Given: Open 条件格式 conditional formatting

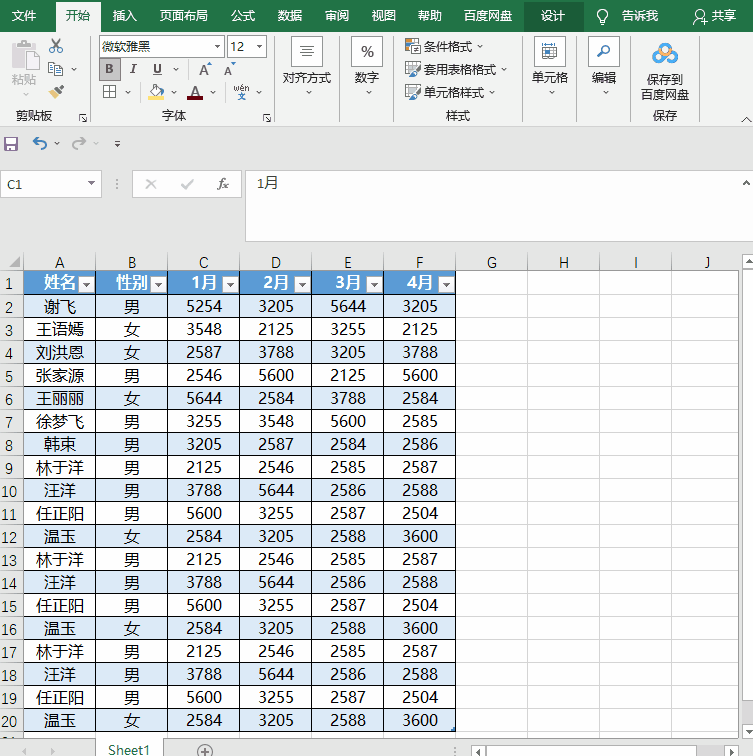Looking at the screenshot, I should coord(444,46).
